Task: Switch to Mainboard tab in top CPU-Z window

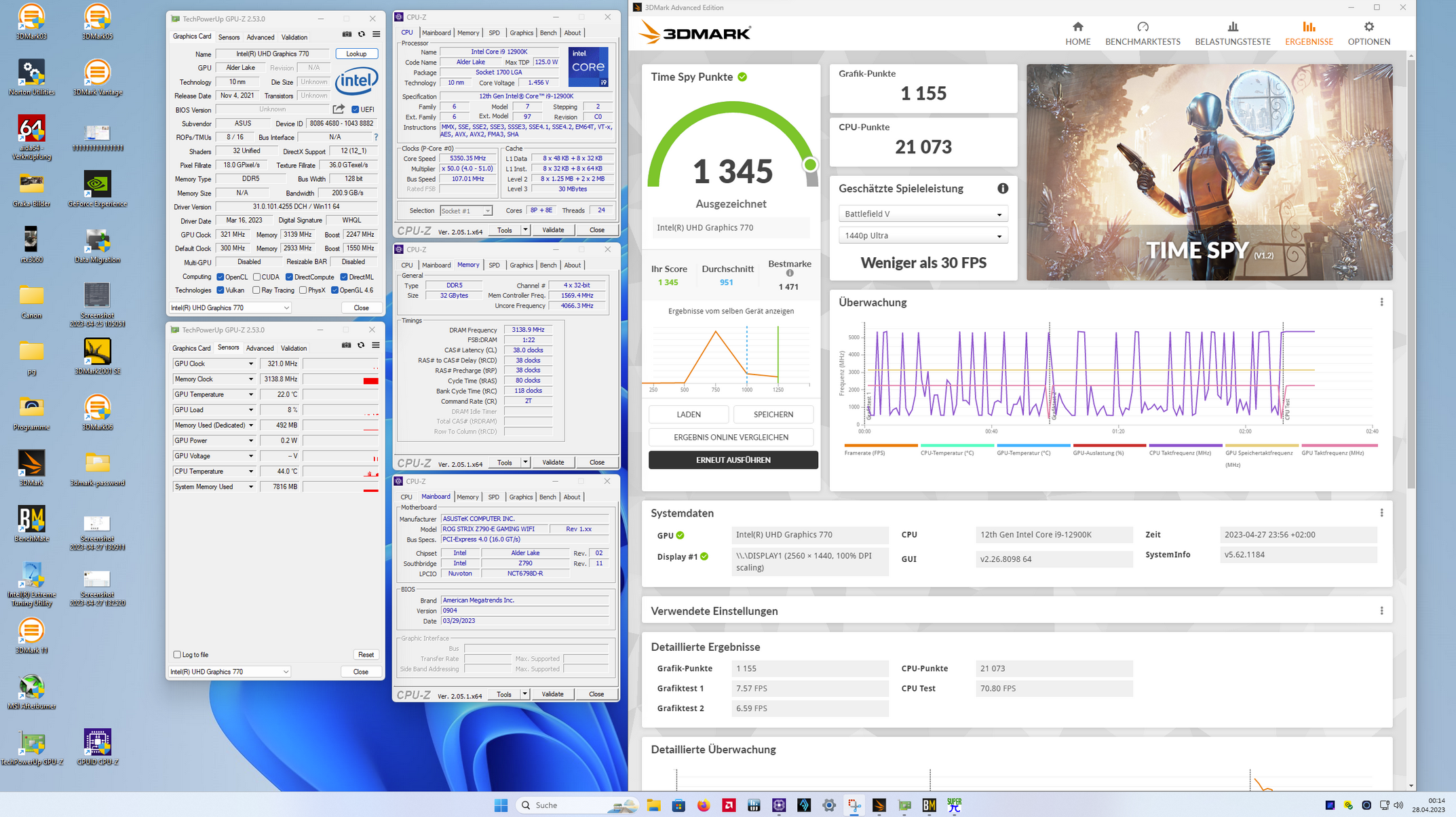Action: click(x=436, y=33)
